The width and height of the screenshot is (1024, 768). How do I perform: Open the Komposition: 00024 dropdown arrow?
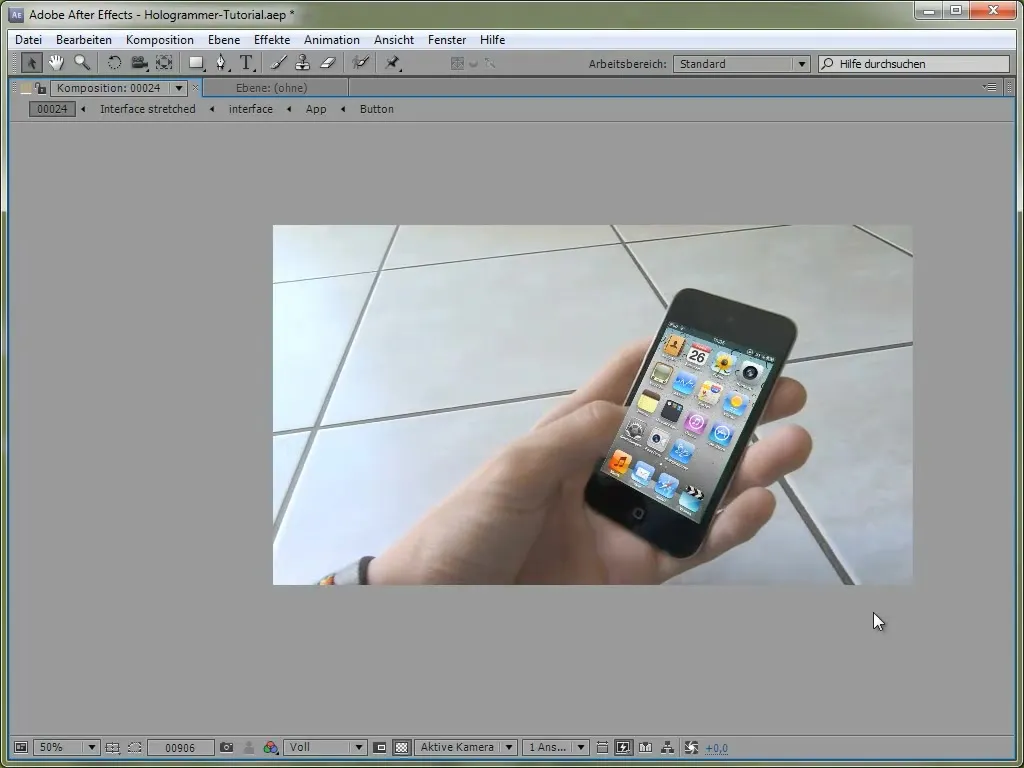coord(178,88)
